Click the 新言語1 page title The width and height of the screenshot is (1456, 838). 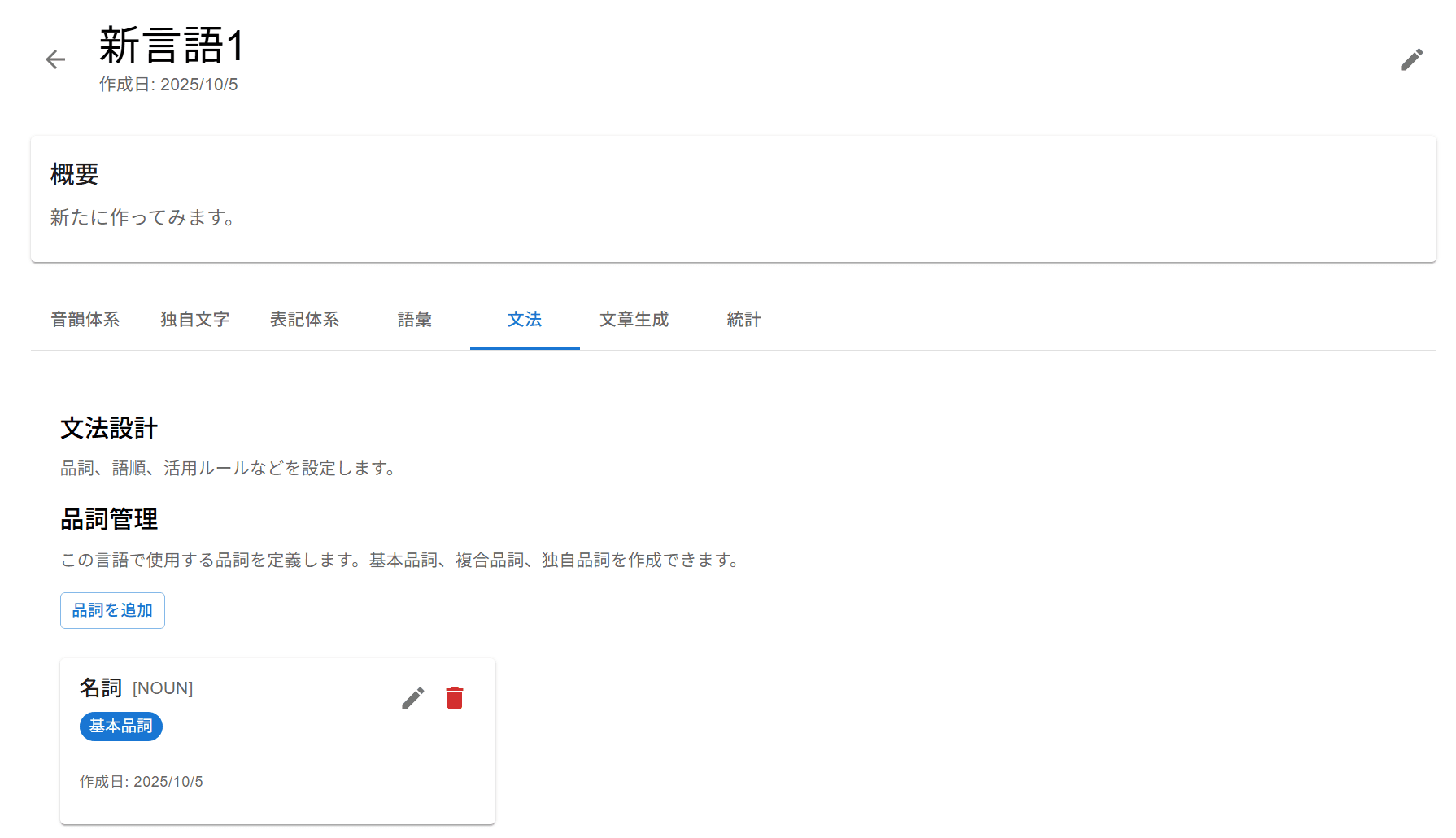click(x=172, y=46)
